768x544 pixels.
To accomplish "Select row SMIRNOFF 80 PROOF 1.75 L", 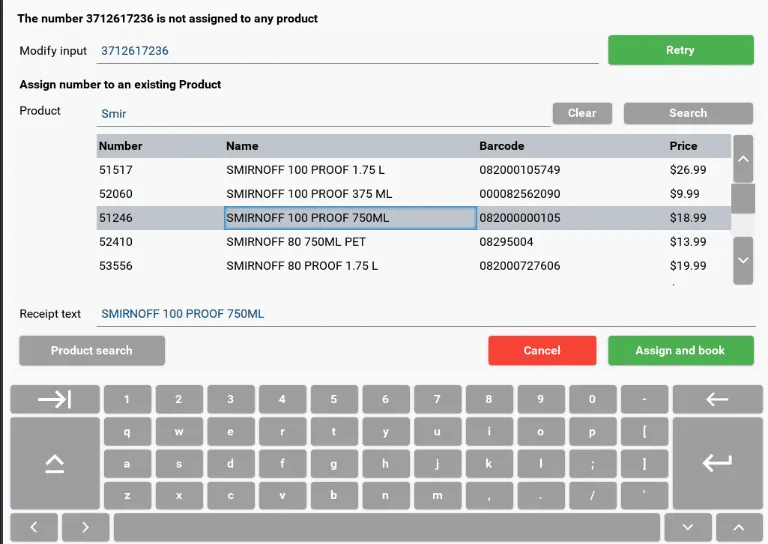I will [x=413, y=266].
